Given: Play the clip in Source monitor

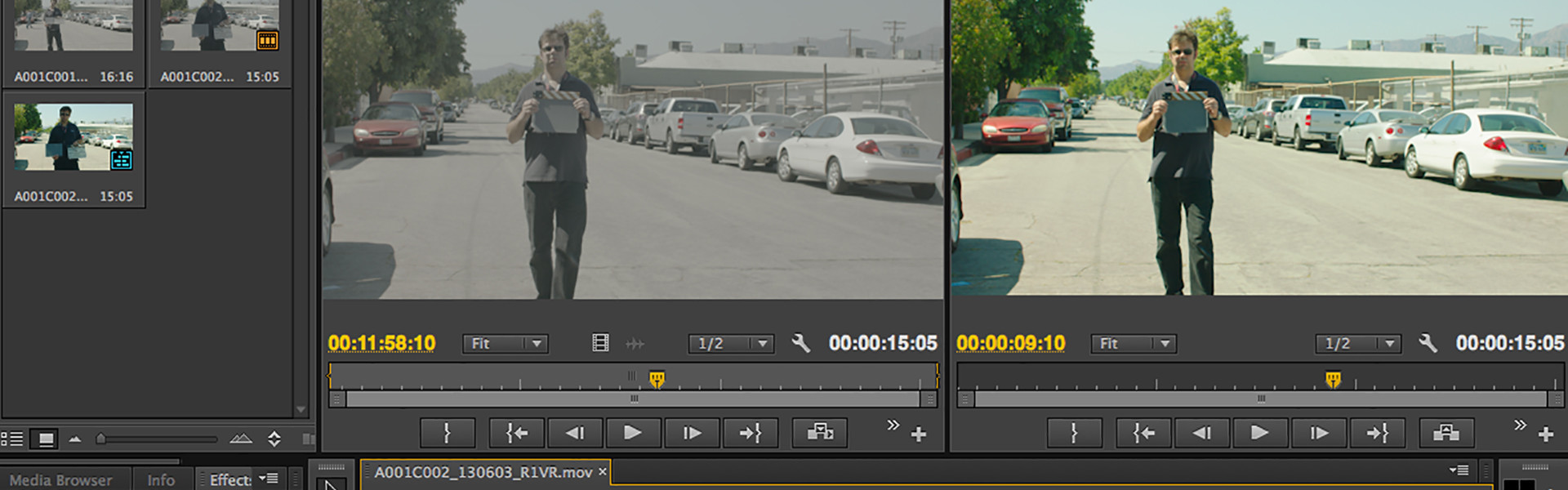Looking at the screenshot, I should coord(633,433).
